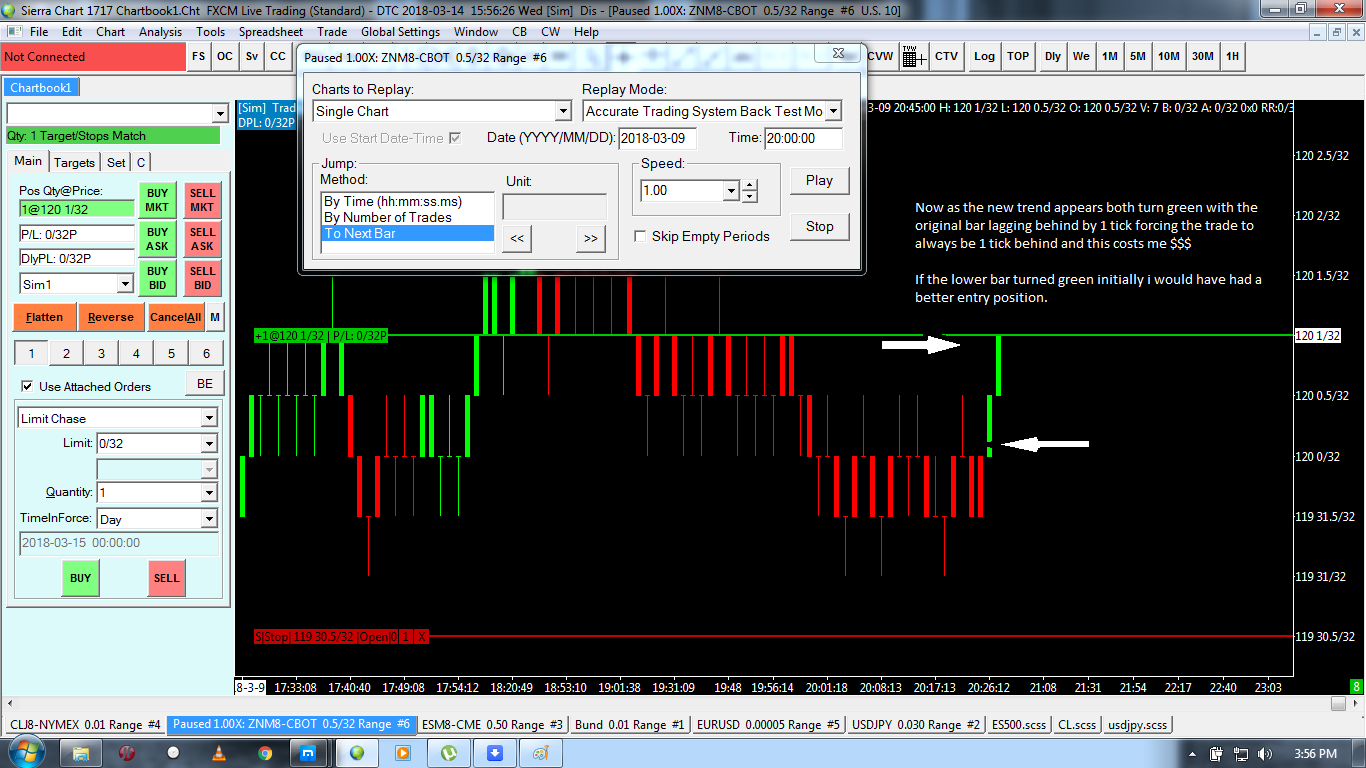The height and width of the screenshot is (768, 1366).
Task: Toggle Skip Empty Periods checkbox
Action: click(x=641, y=237)
